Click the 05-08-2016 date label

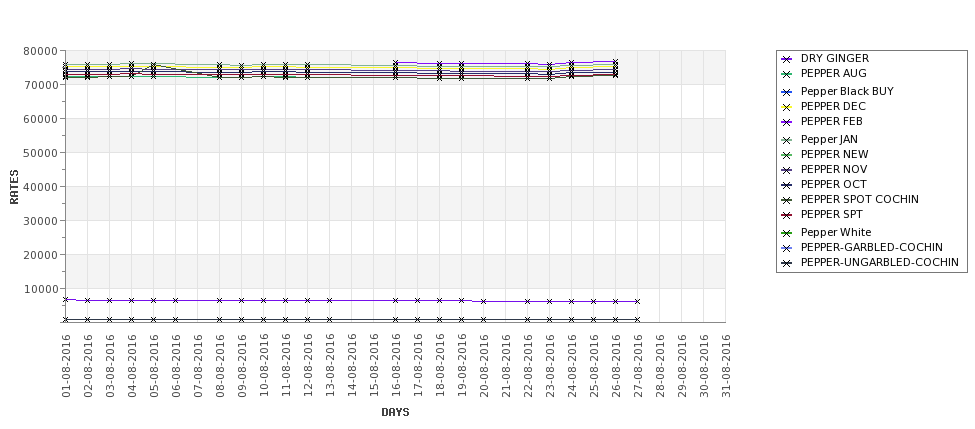(x=154, y=366)
